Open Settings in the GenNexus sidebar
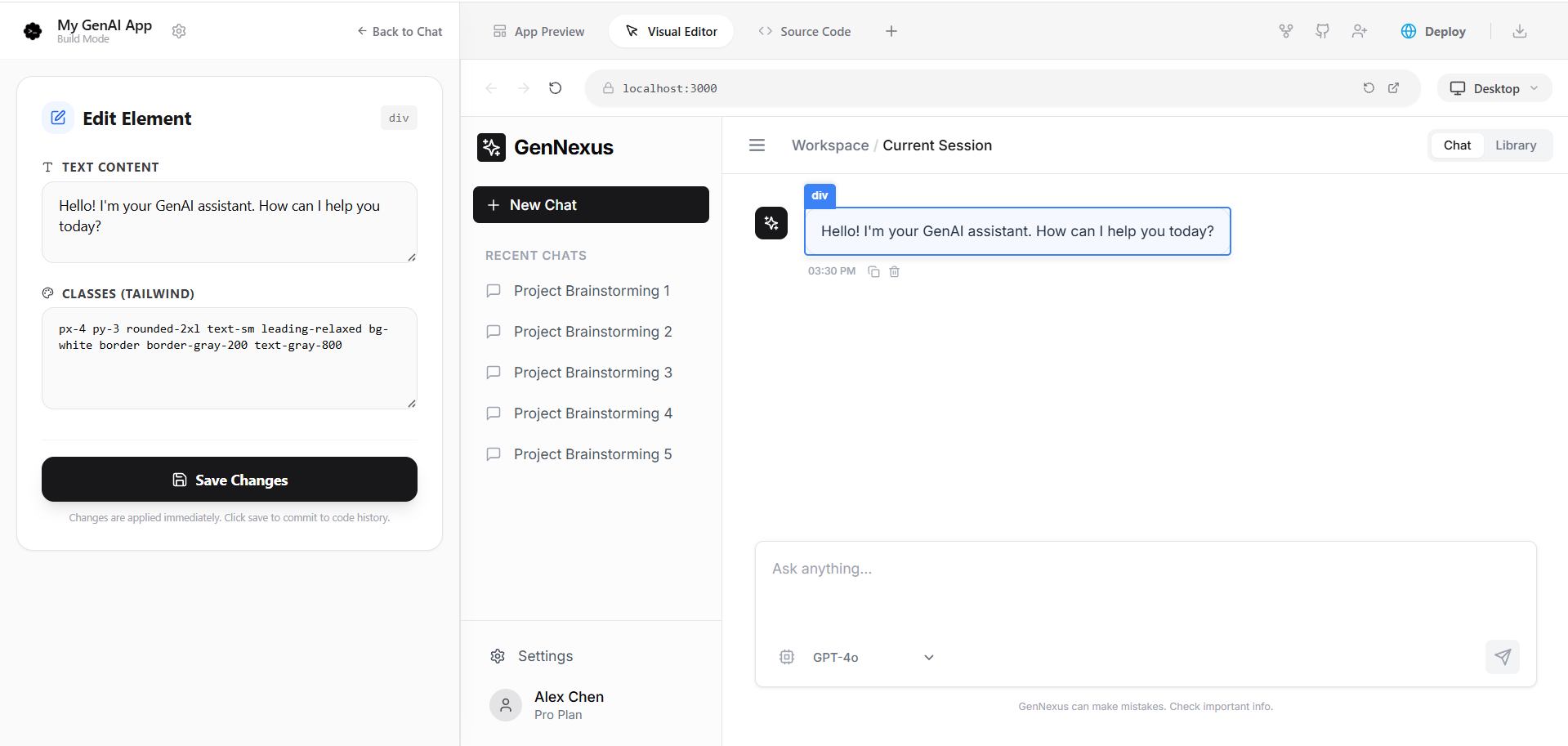The width and height of the screenshot is (1568, 746). pos(531,655)
